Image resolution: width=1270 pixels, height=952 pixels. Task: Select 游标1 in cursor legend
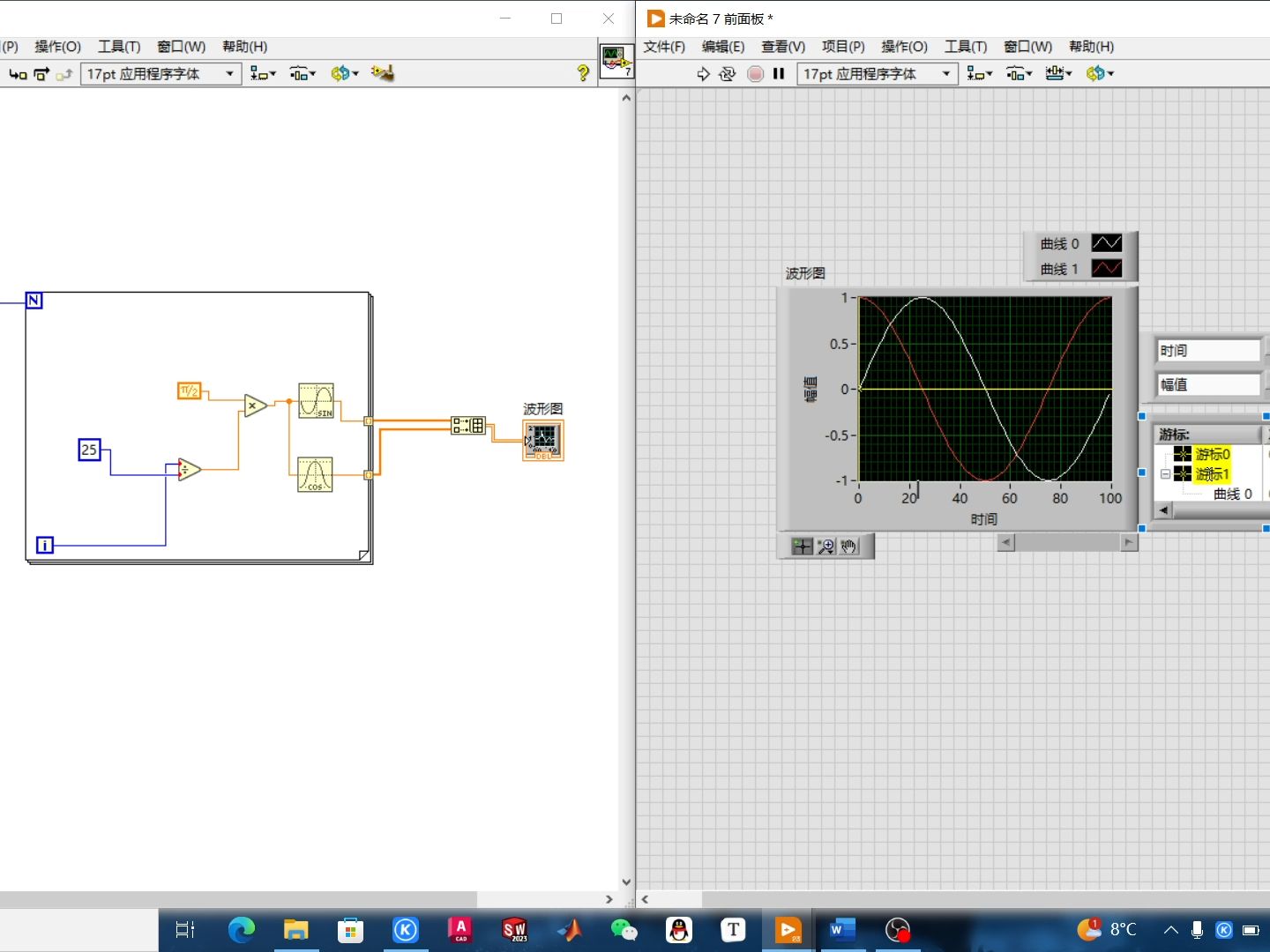coord(1212,474)
